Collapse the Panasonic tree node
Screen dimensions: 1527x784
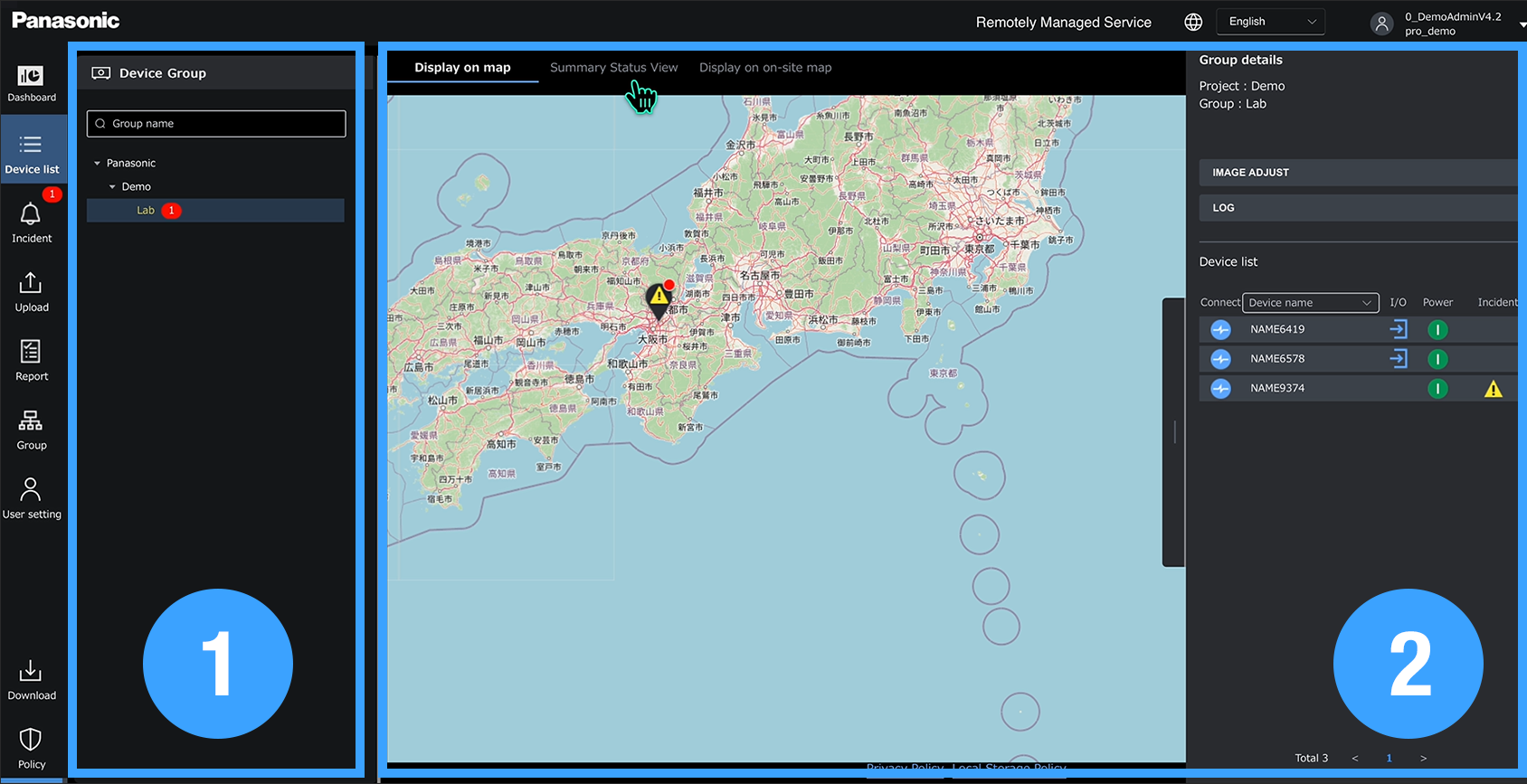coord(97,164)
